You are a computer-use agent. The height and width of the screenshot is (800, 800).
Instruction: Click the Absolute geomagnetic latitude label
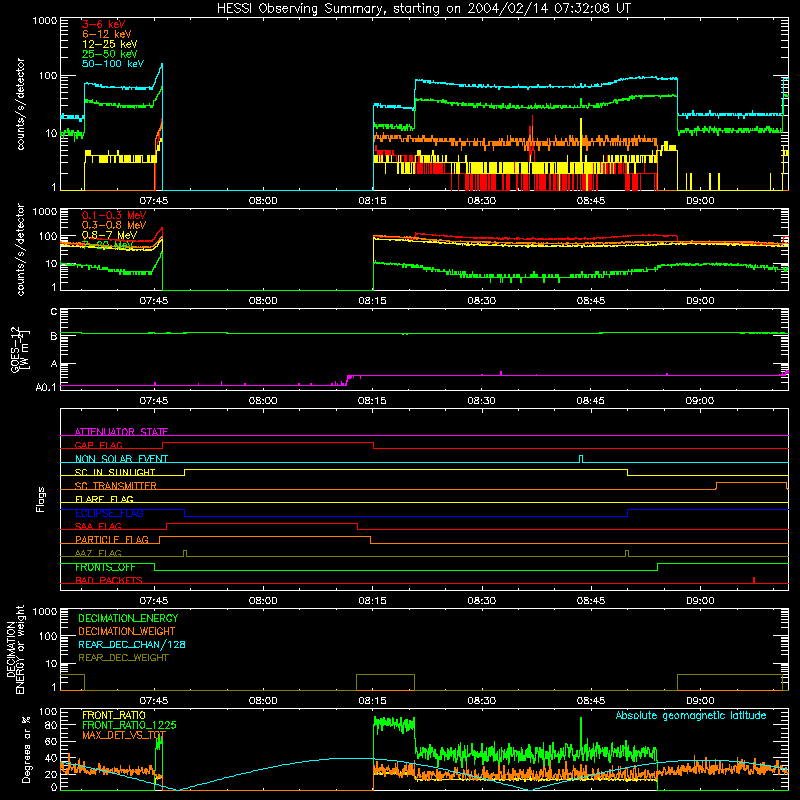coord(691,715)
